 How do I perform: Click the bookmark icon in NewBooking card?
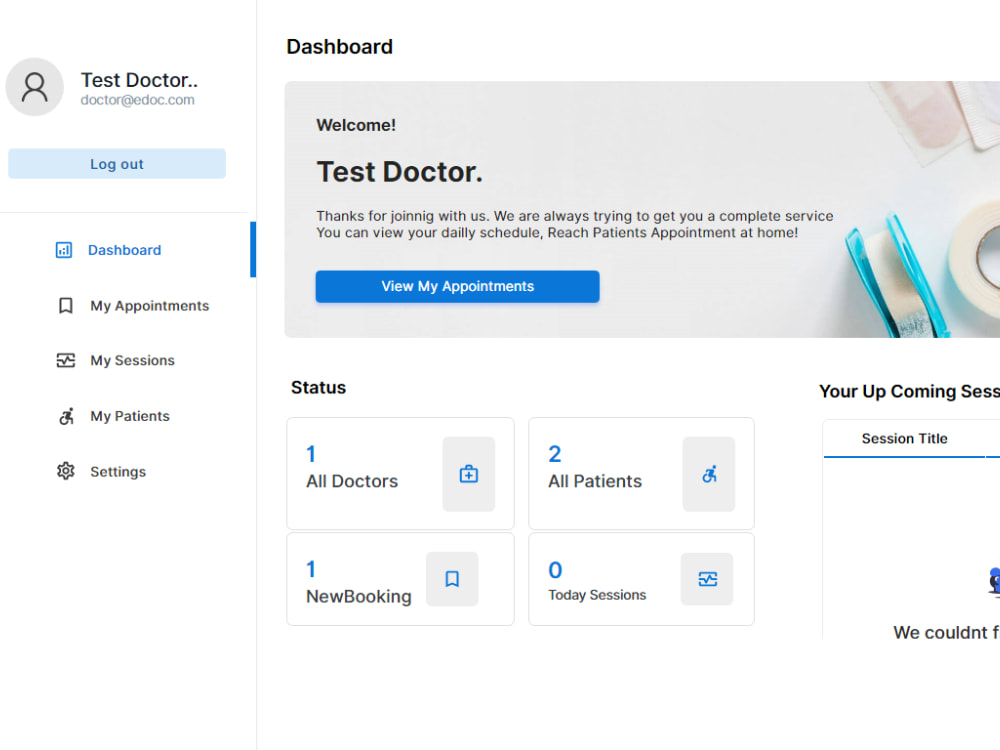pyautogui.click(x=452, y=578)
